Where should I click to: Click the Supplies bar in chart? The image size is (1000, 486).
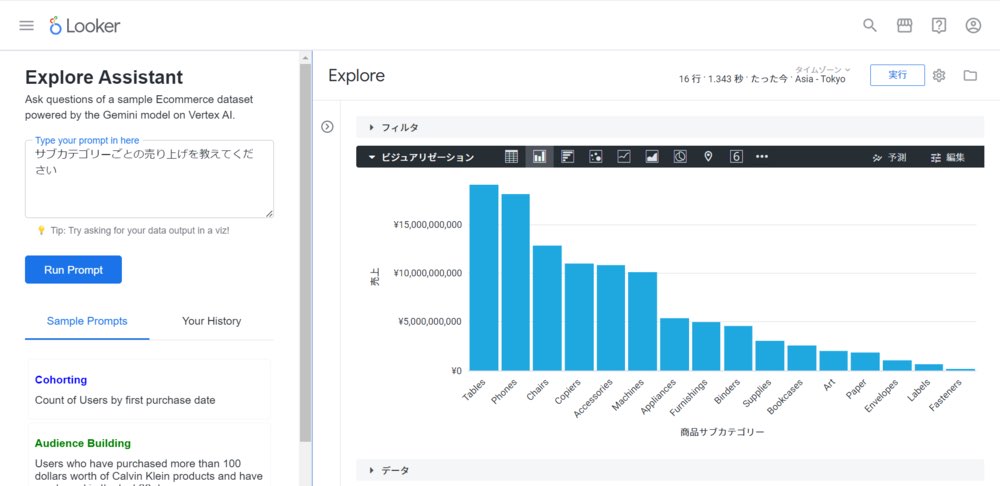point(770,355)
